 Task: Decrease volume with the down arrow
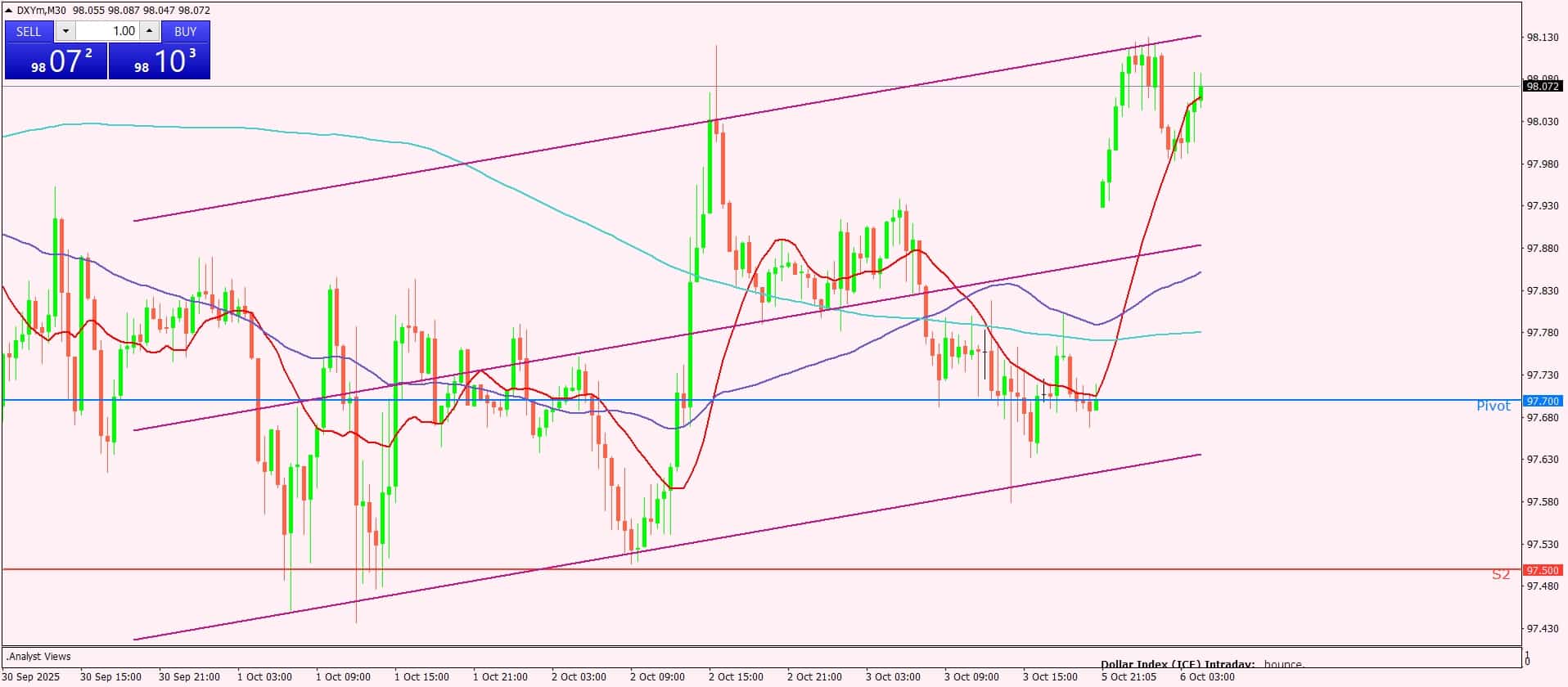click(65, 31)
